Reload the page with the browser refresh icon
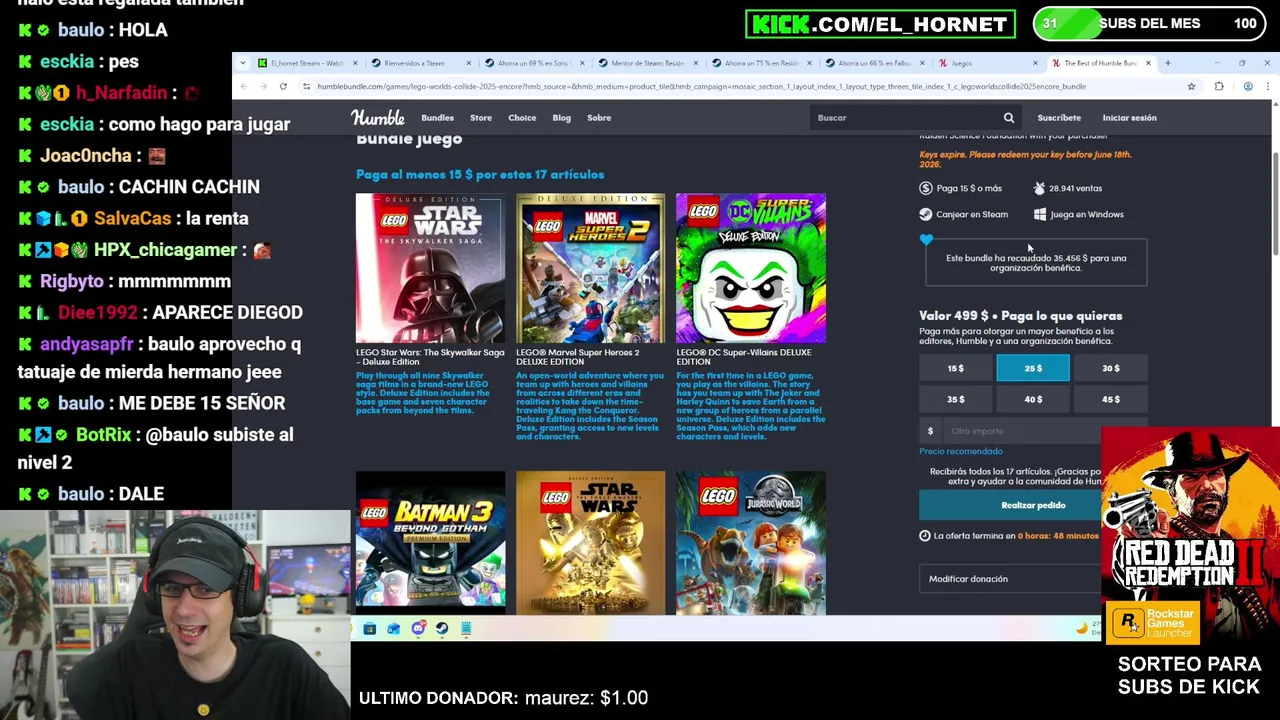1280x720 pixels. click(283, 87)
